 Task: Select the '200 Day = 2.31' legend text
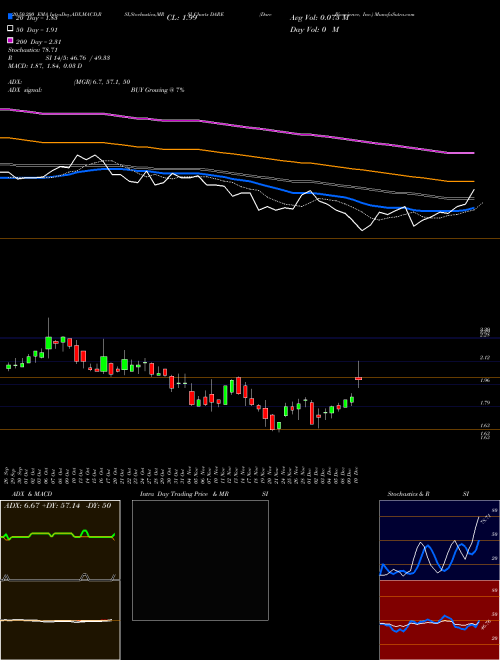[38, 42]
